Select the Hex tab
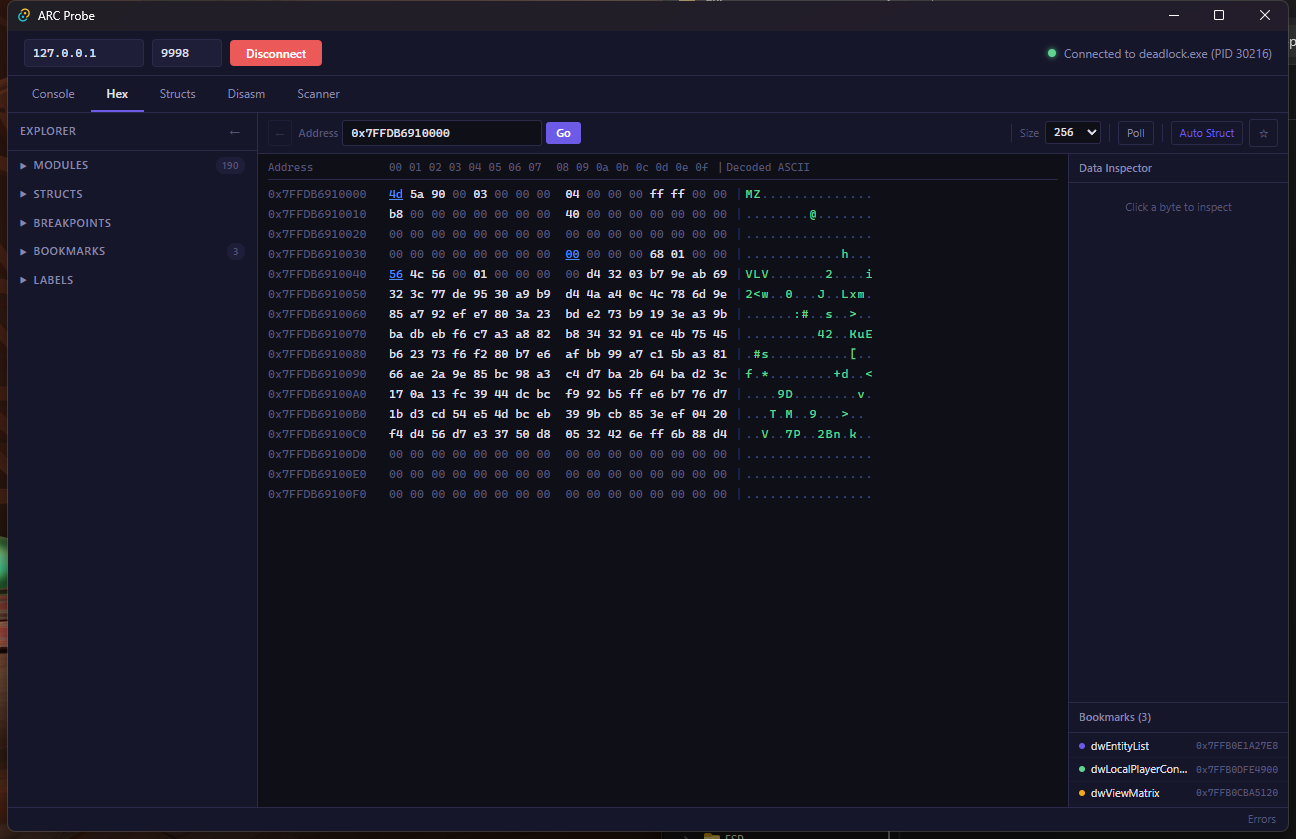This screenshot has width=1296, height=839. point(117,94)
